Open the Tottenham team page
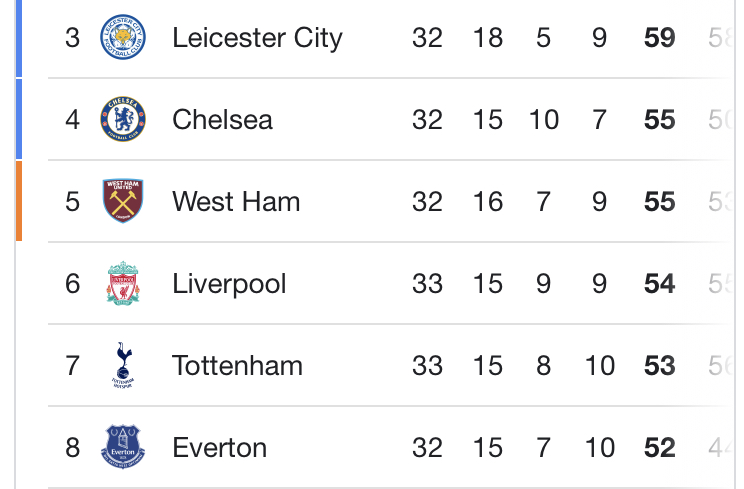The width and height of the screenshot is (744, 489). tap(237, 365)
